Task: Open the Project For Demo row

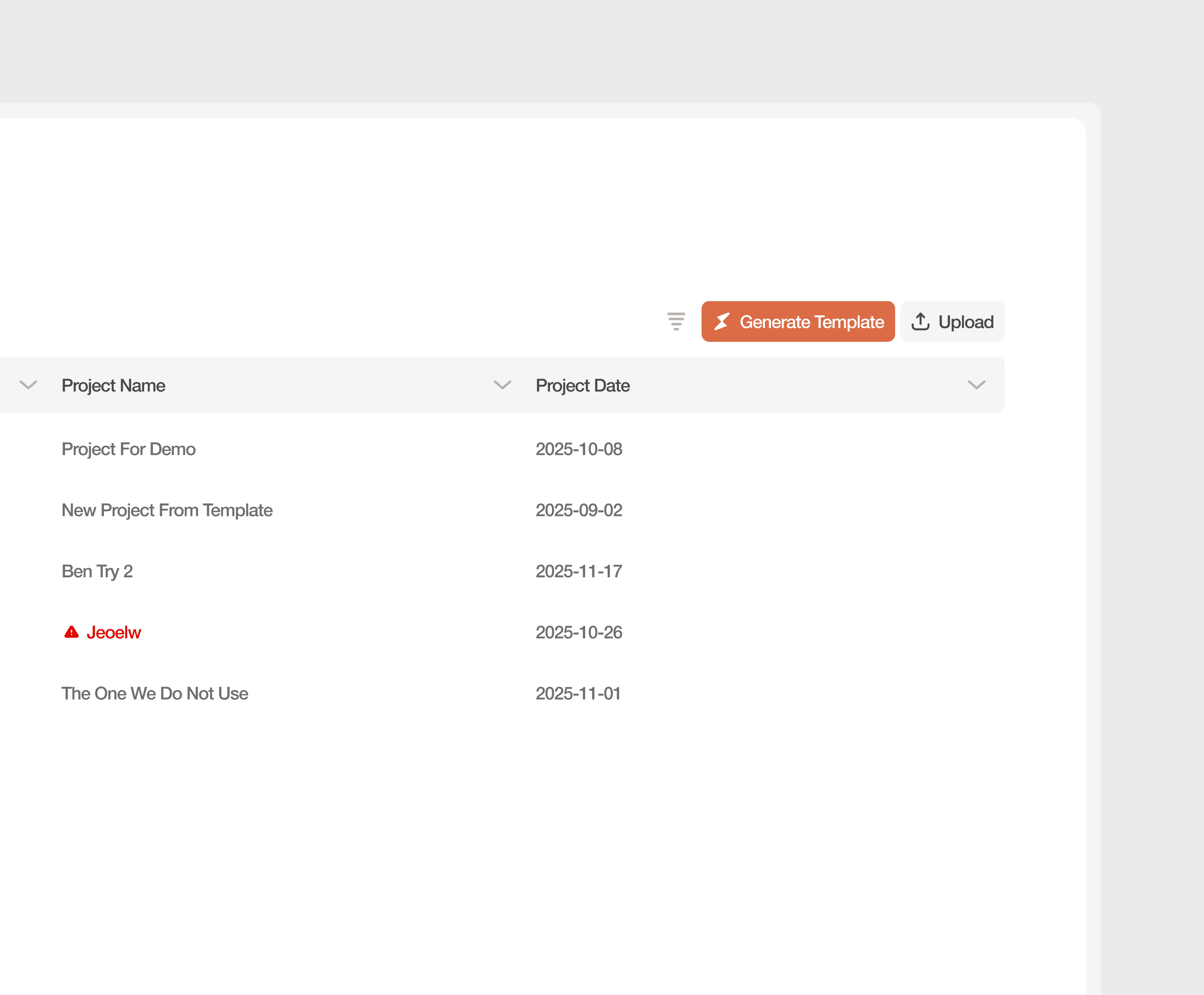Action: pyautogui.click(x=128, y=449)
